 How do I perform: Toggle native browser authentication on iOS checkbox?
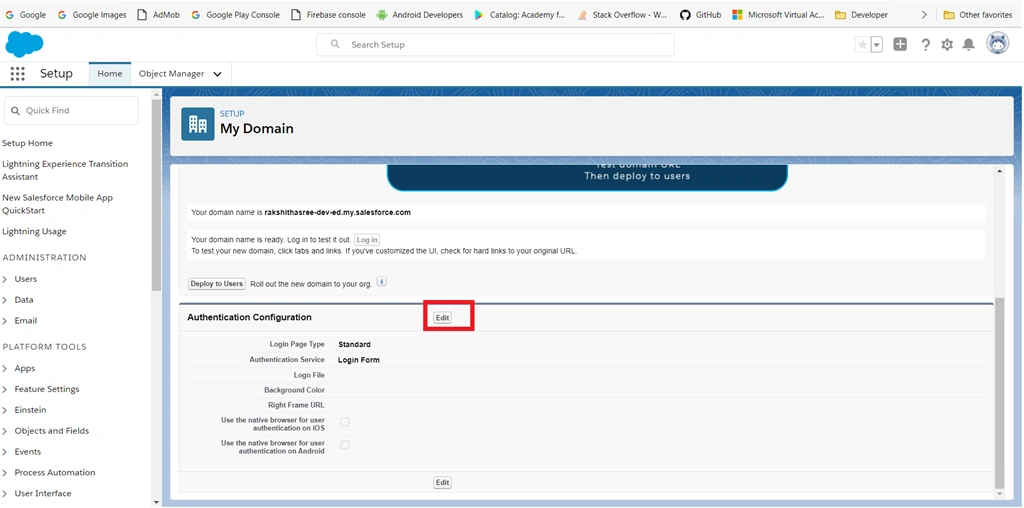click(345, 422)
